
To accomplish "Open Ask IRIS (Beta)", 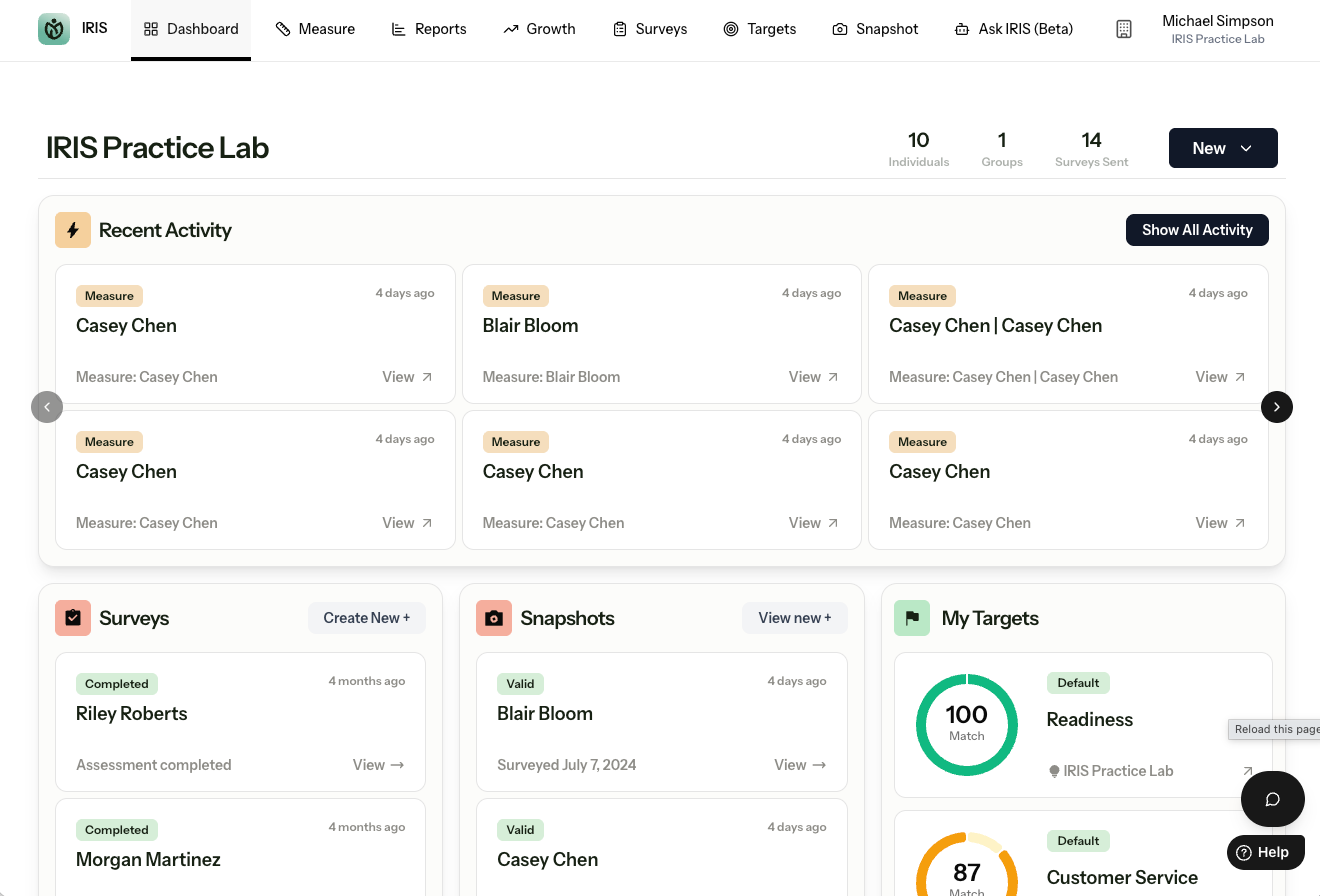I will [x=1014, y=29].
